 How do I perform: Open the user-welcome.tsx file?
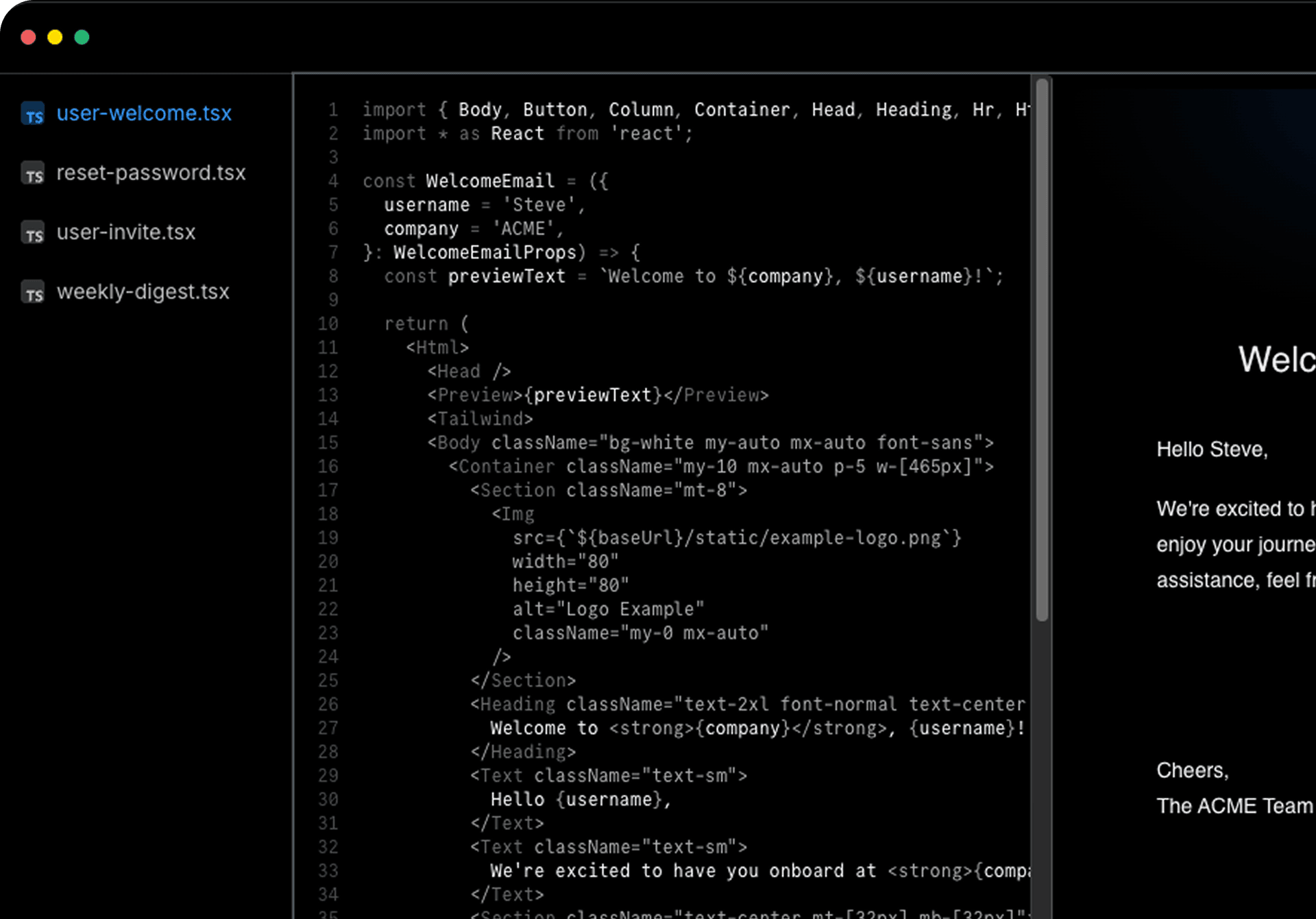(144, 113)
